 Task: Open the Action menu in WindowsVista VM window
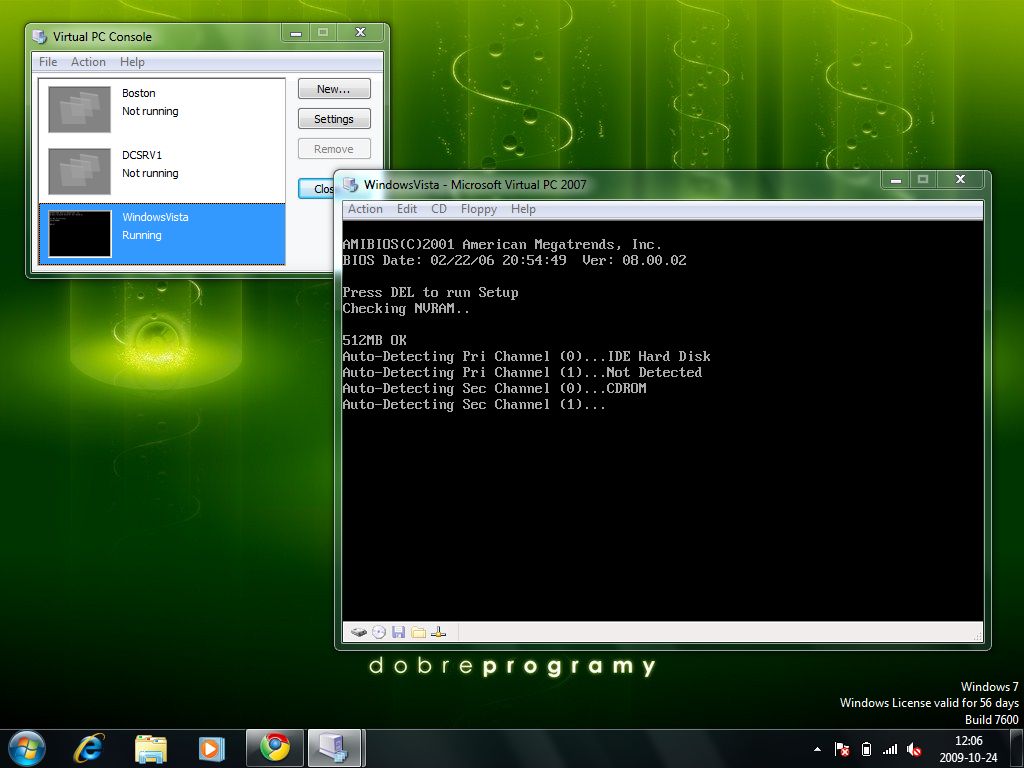point(365,209)
